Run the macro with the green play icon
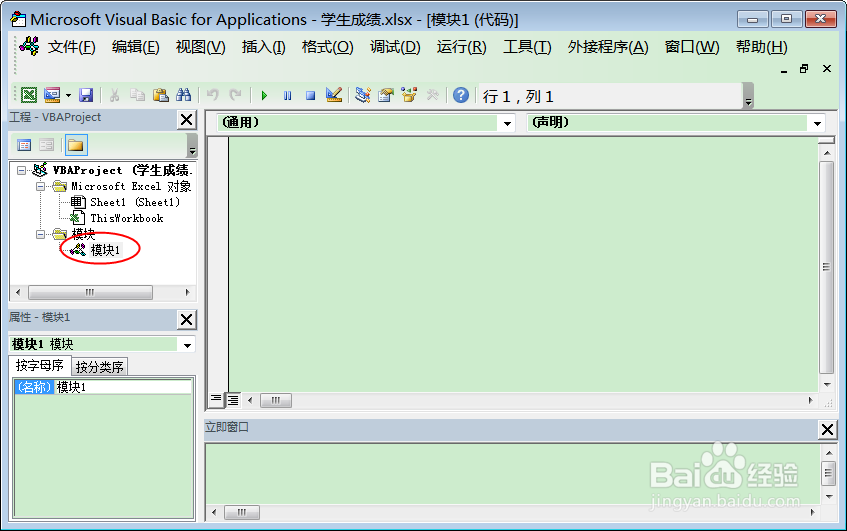This screenshot has height=531, width=847. [264, 96]
